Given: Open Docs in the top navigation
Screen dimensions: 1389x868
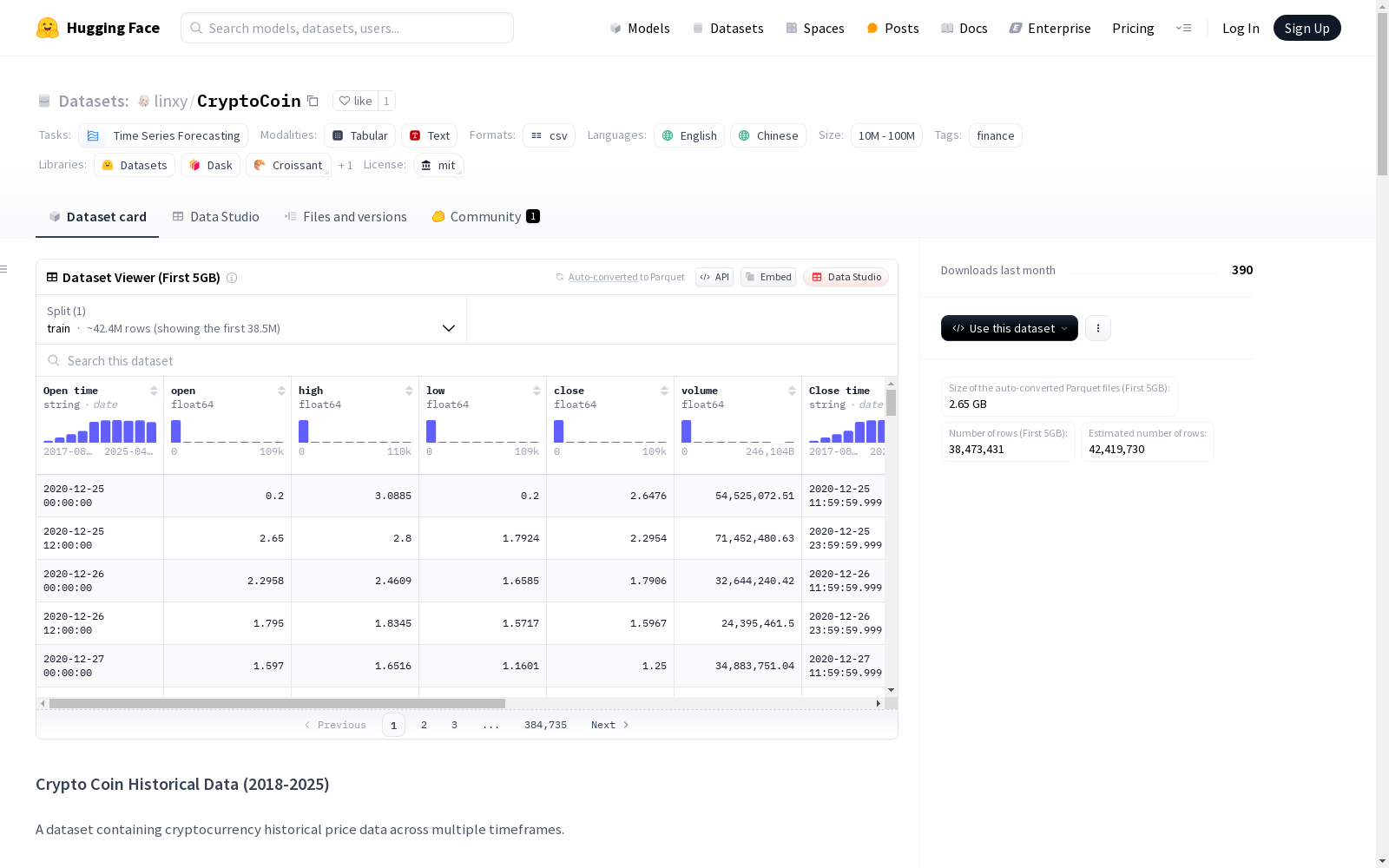Looking at the screenshot, I should point(964,28).
